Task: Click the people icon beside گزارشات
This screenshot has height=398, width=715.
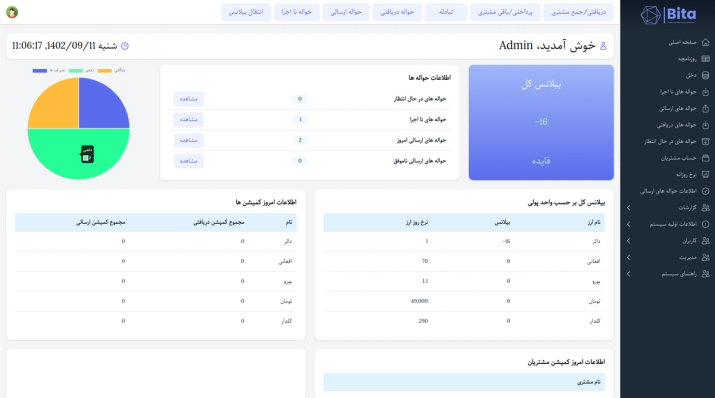Action: click(x=705, y=207)
